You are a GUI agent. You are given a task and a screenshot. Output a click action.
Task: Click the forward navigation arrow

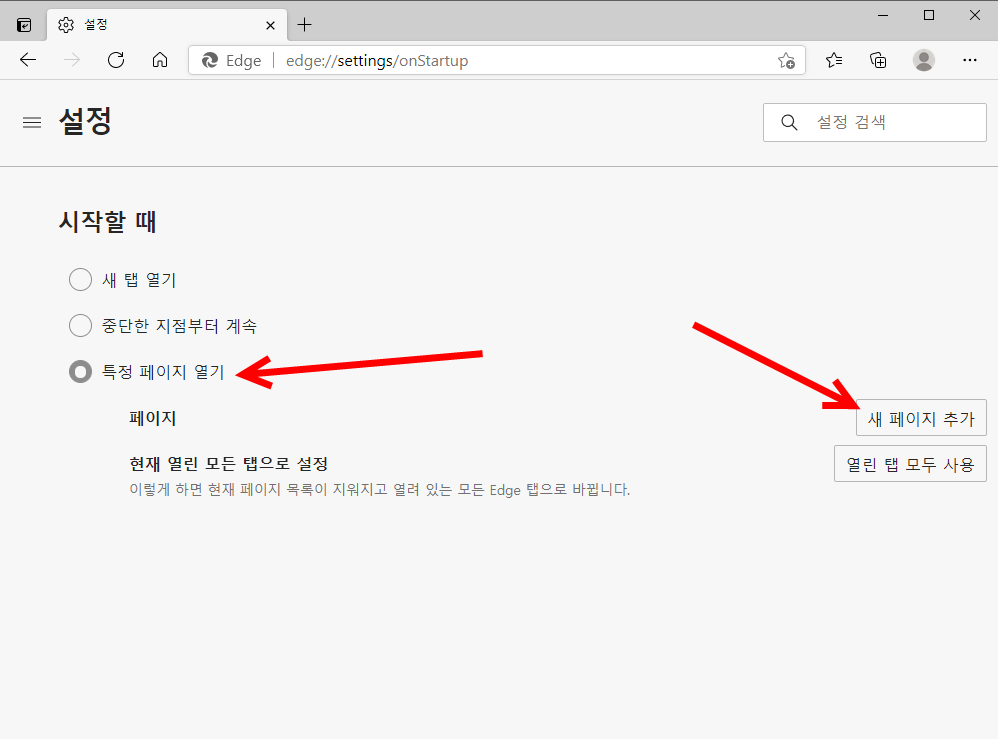[x=72, y=60]
